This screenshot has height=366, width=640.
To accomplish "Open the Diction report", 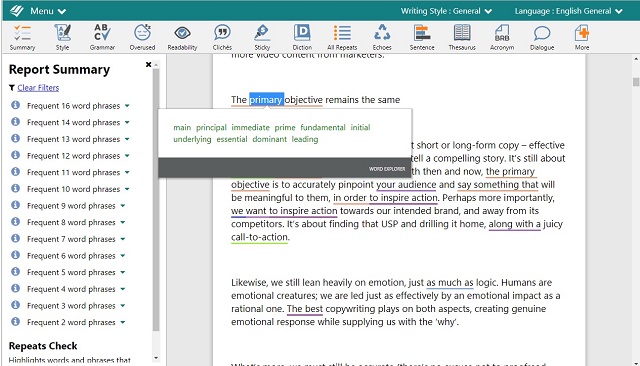I will (302, 37).
